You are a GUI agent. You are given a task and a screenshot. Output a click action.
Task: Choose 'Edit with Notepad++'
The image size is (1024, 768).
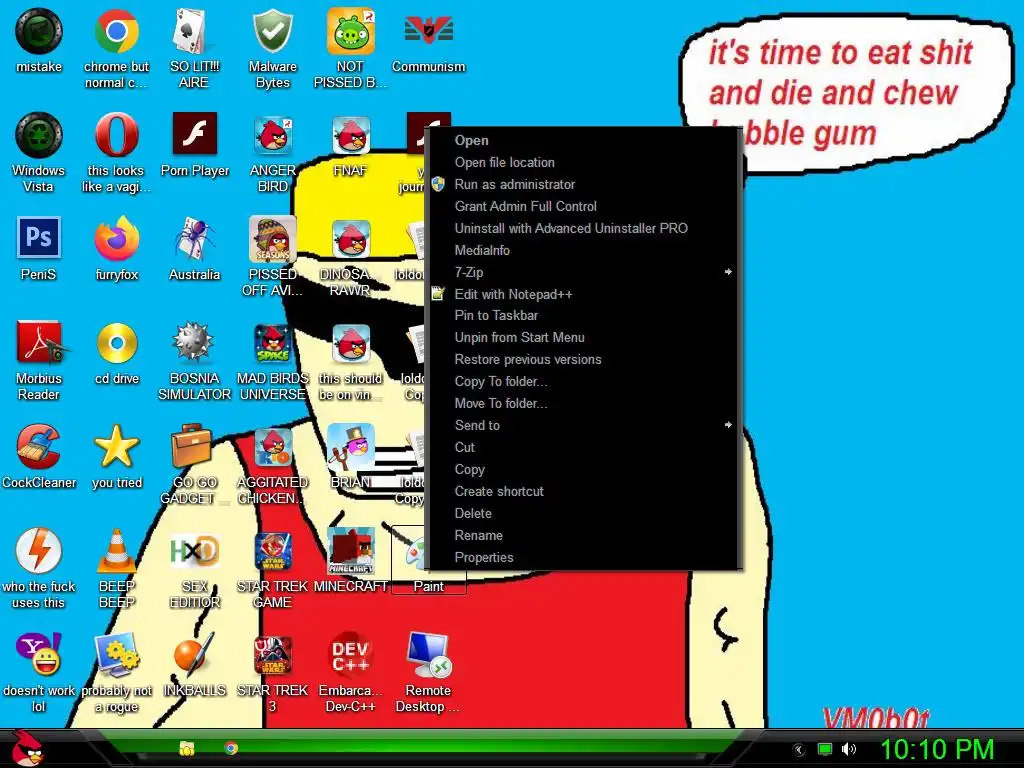[583, 294]
